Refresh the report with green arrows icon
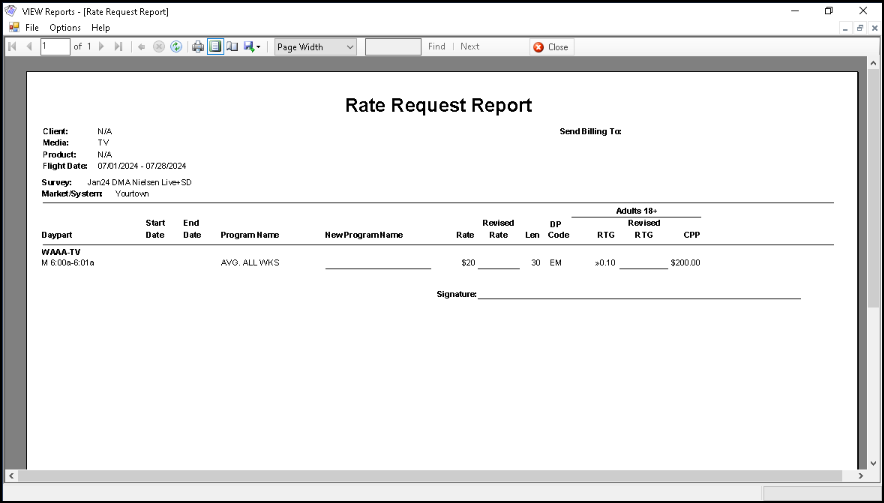Viewport: 884px width, 503px height. click(176, 47)
